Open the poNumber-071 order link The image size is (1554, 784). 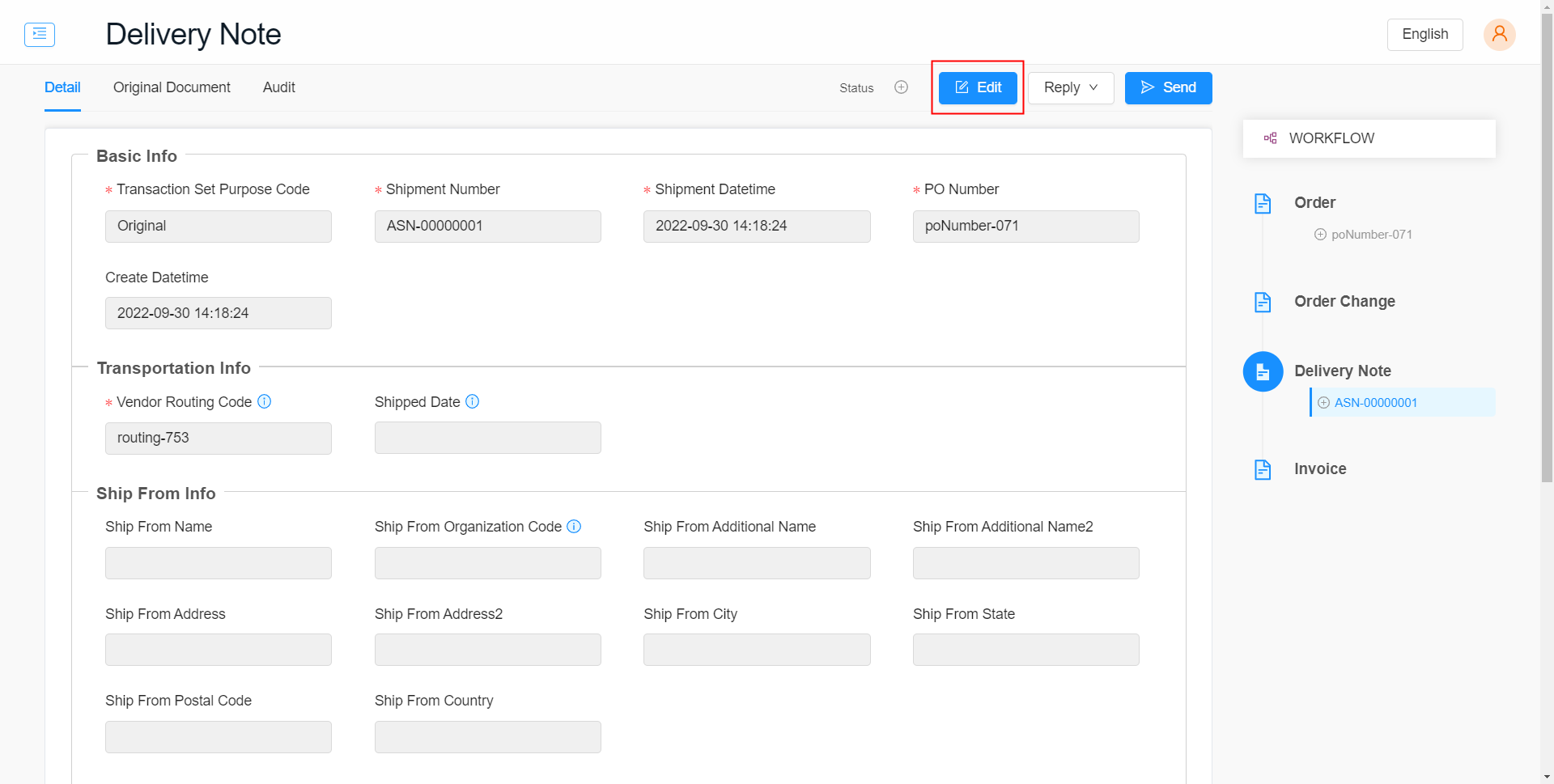click(x=1372, y=235)
